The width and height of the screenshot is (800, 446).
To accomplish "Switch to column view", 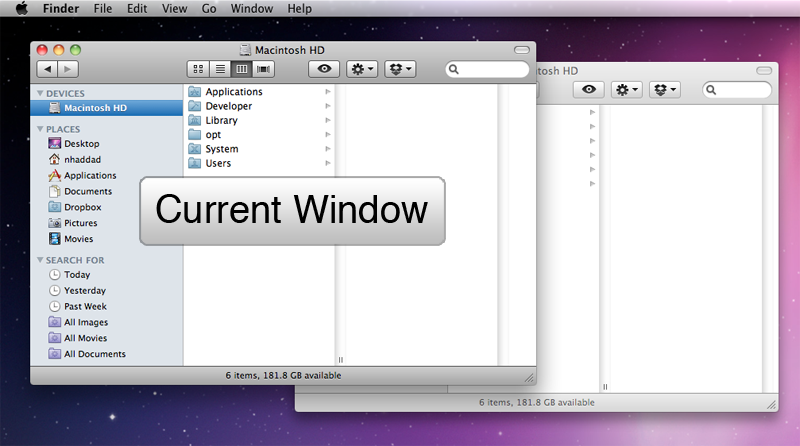I will pos(242,69).
